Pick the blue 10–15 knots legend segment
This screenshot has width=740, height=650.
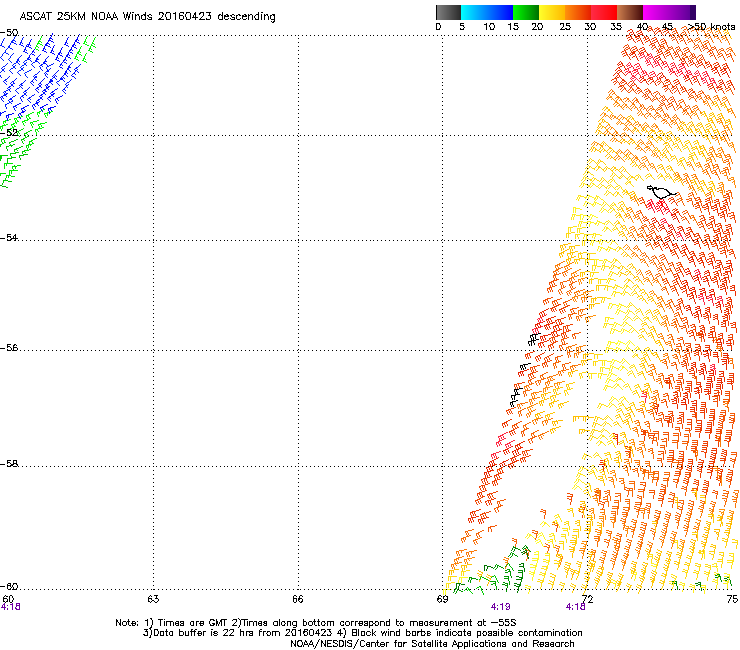coord(500,12)
